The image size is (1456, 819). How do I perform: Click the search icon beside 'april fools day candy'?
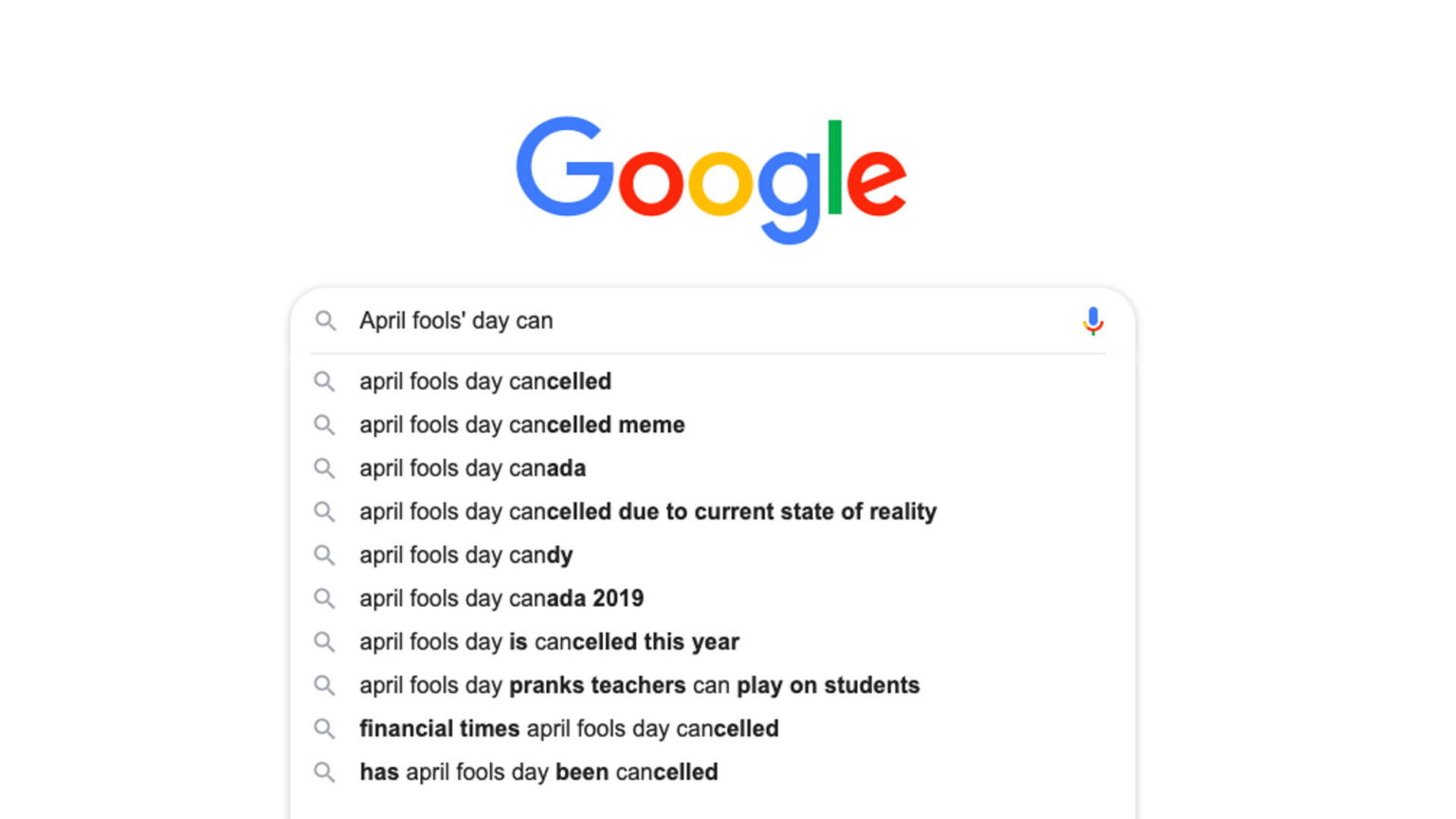pyautogui.click(x=325, y=555)
